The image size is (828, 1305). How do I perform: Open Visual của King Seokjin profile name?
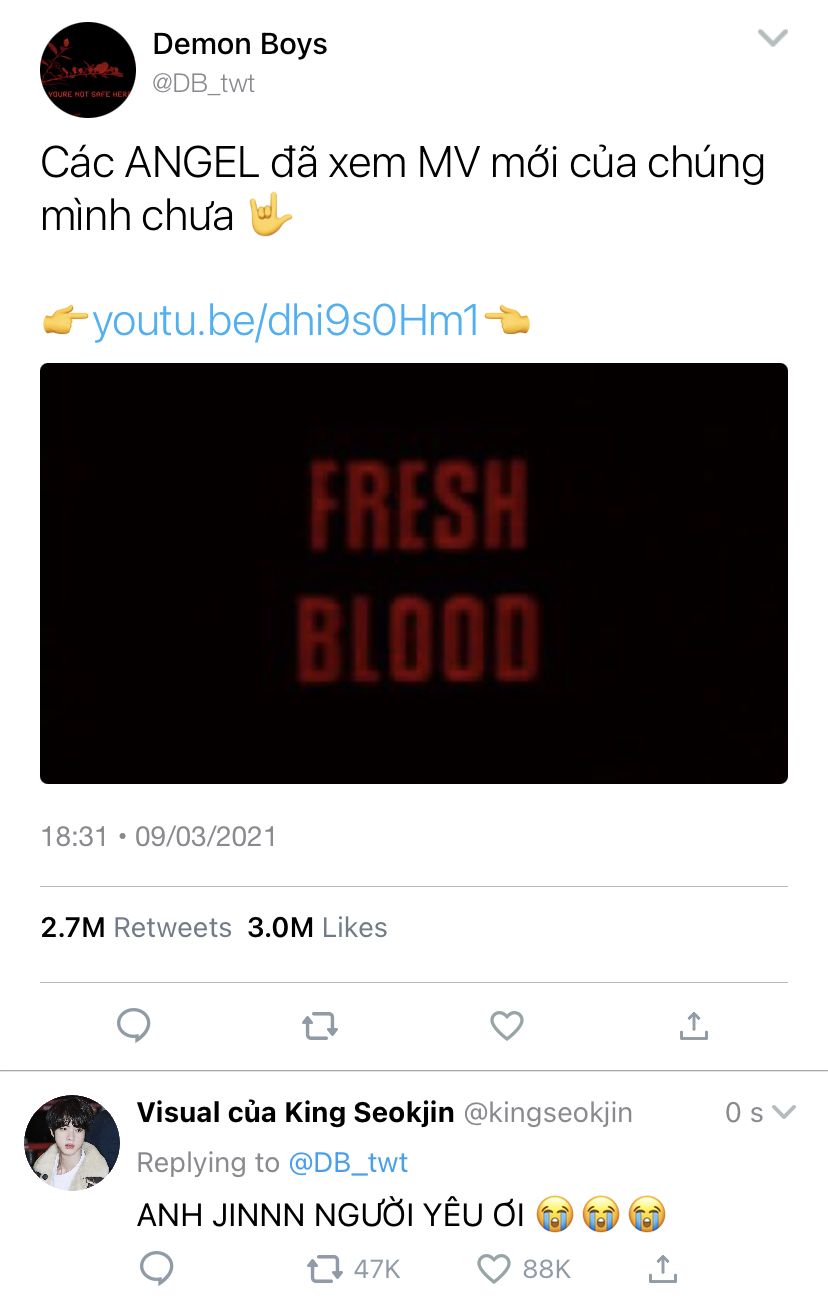pos(295,1112)
